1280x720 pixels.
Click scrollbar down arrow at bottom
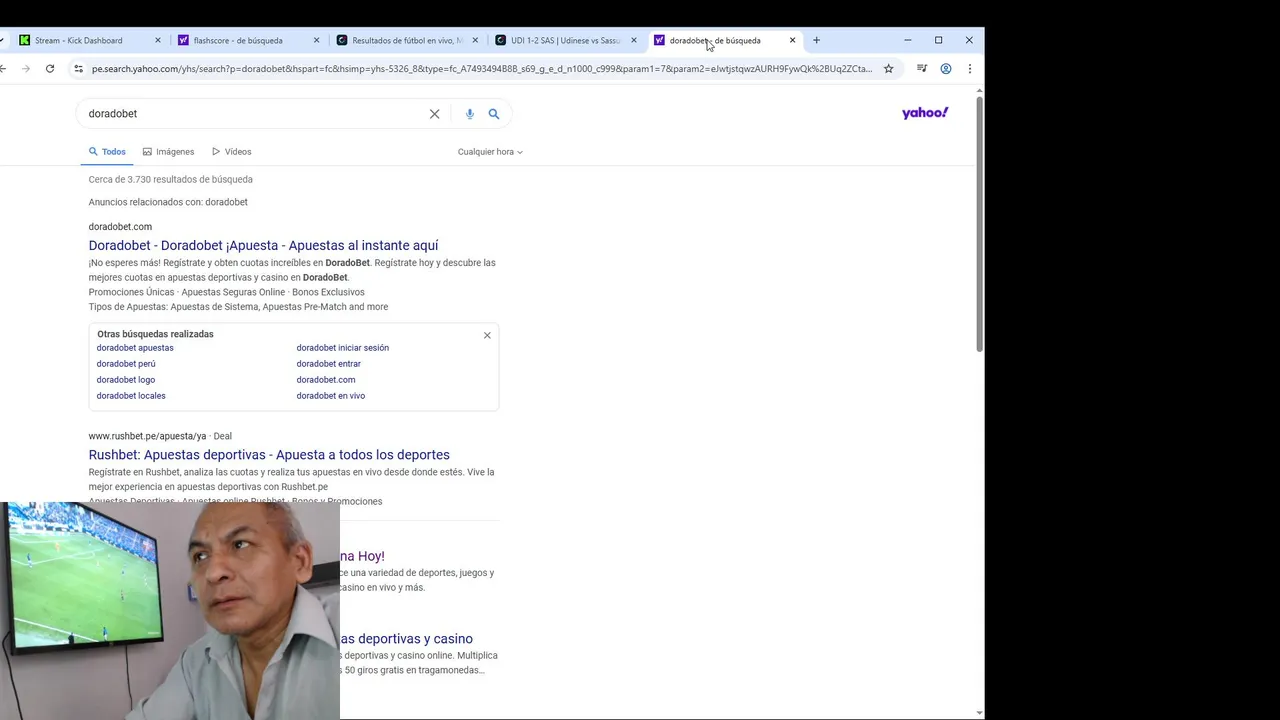pyautogui.click(x=979, y=713)
